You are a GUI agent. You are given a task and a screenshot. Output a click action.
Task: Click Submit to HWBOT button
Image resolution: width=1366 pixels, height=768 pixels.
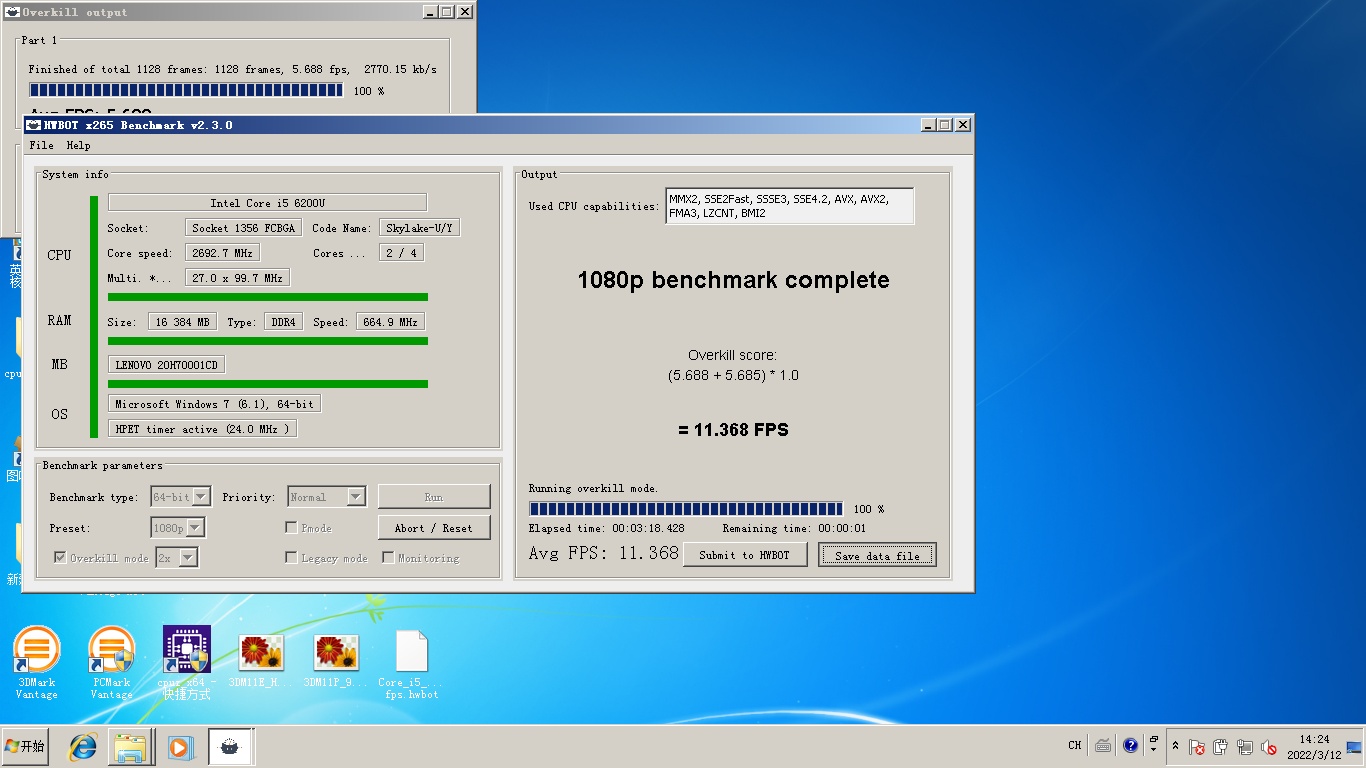745,555
